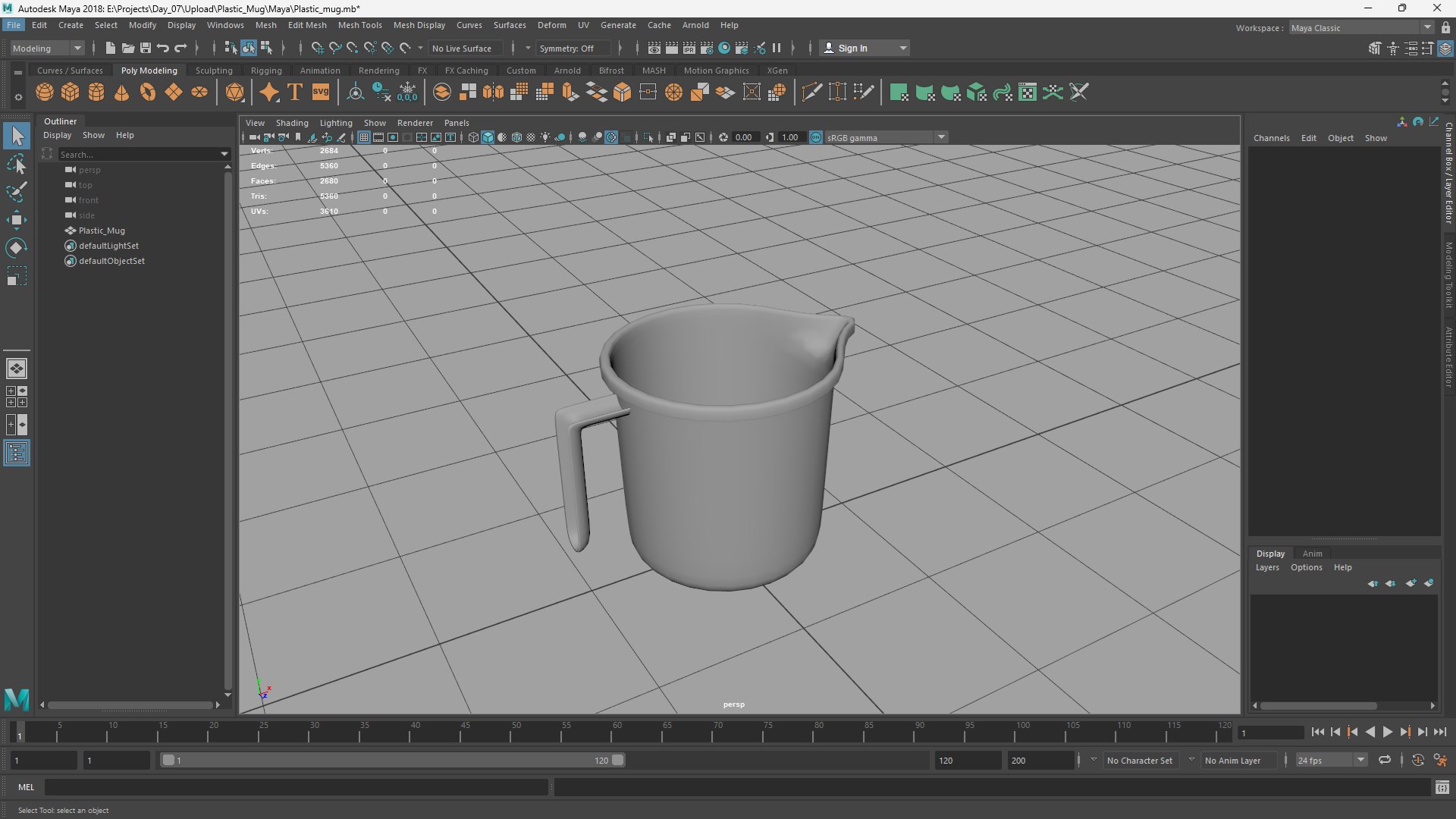This screenshot has width=1456, height=819.
Task: Activate the Select tool in toolbox
Action: pyautogui.click(x=17, y=136)
